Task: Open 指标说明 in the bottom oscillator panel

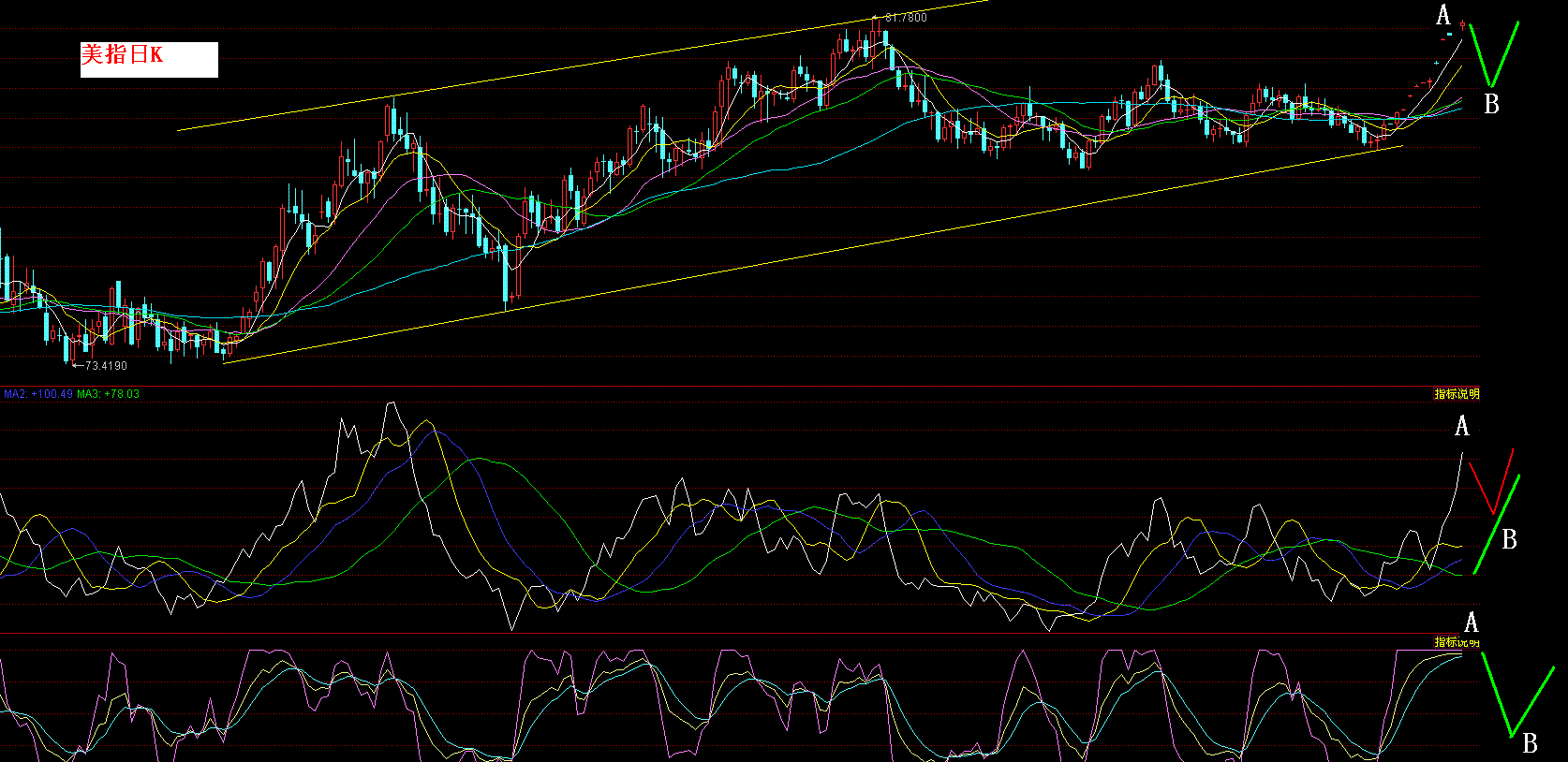Action: tap(1457, 642)
